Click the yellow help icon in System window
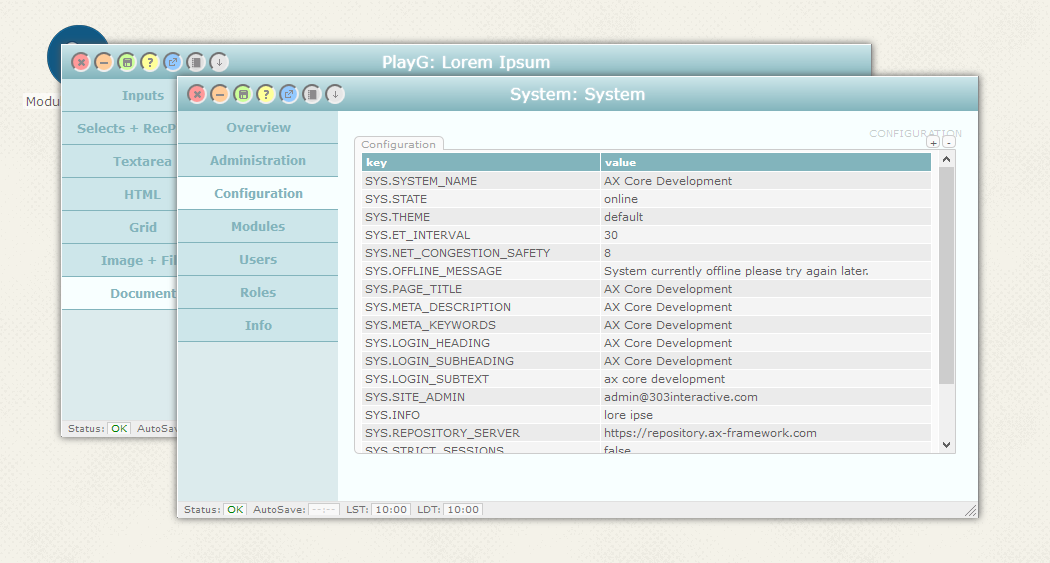Image resolution: width=1050 pixels, height=563 pixels. (x=266, y=94)
